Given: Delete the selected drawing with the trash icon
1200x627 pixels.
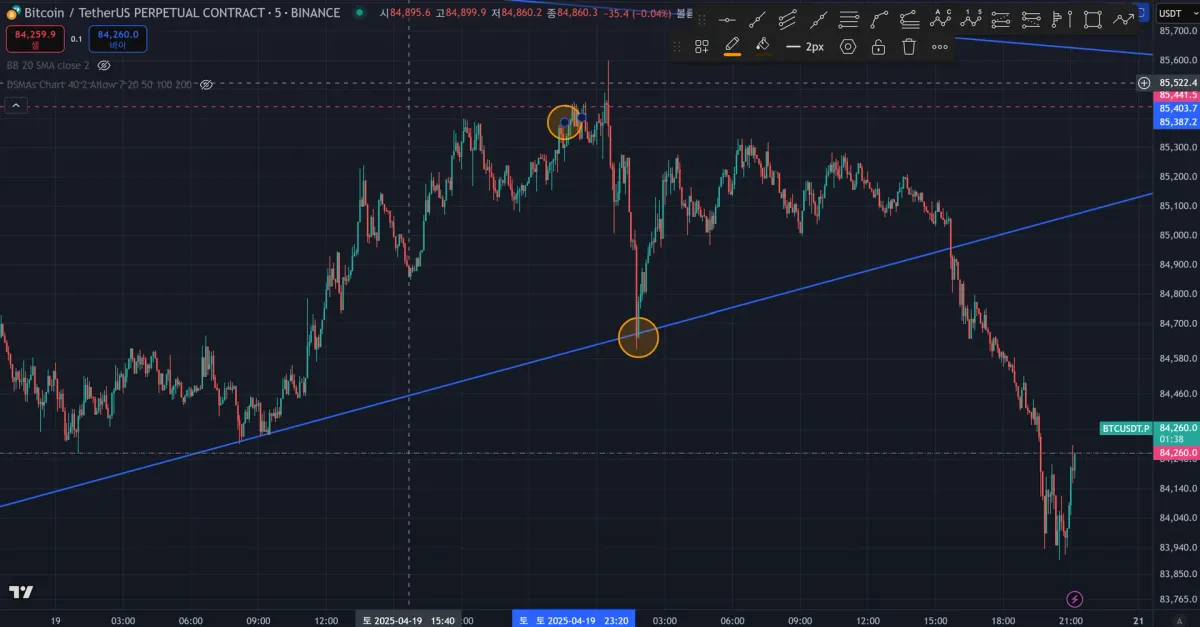Looking at the screenshot, I should (x=908, y=46).
